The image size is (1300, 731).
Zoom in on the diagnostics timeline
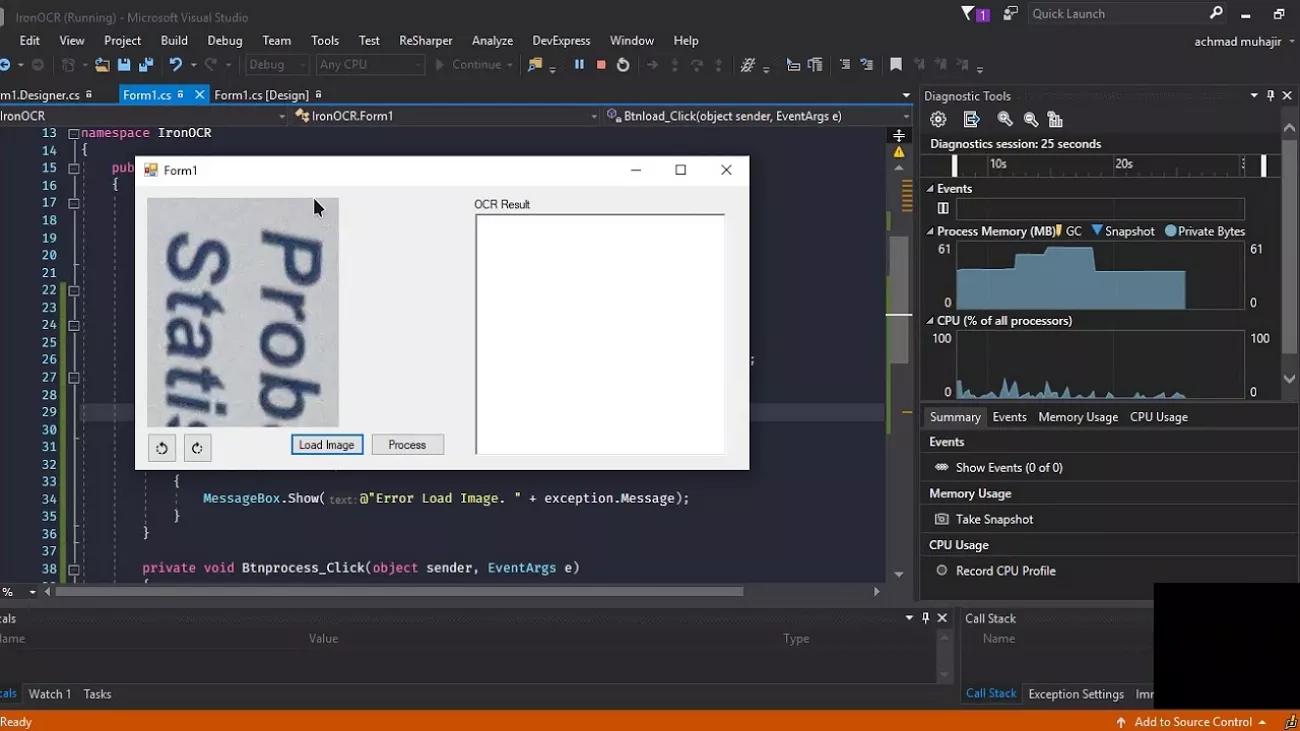click(x=1005, y=118)
